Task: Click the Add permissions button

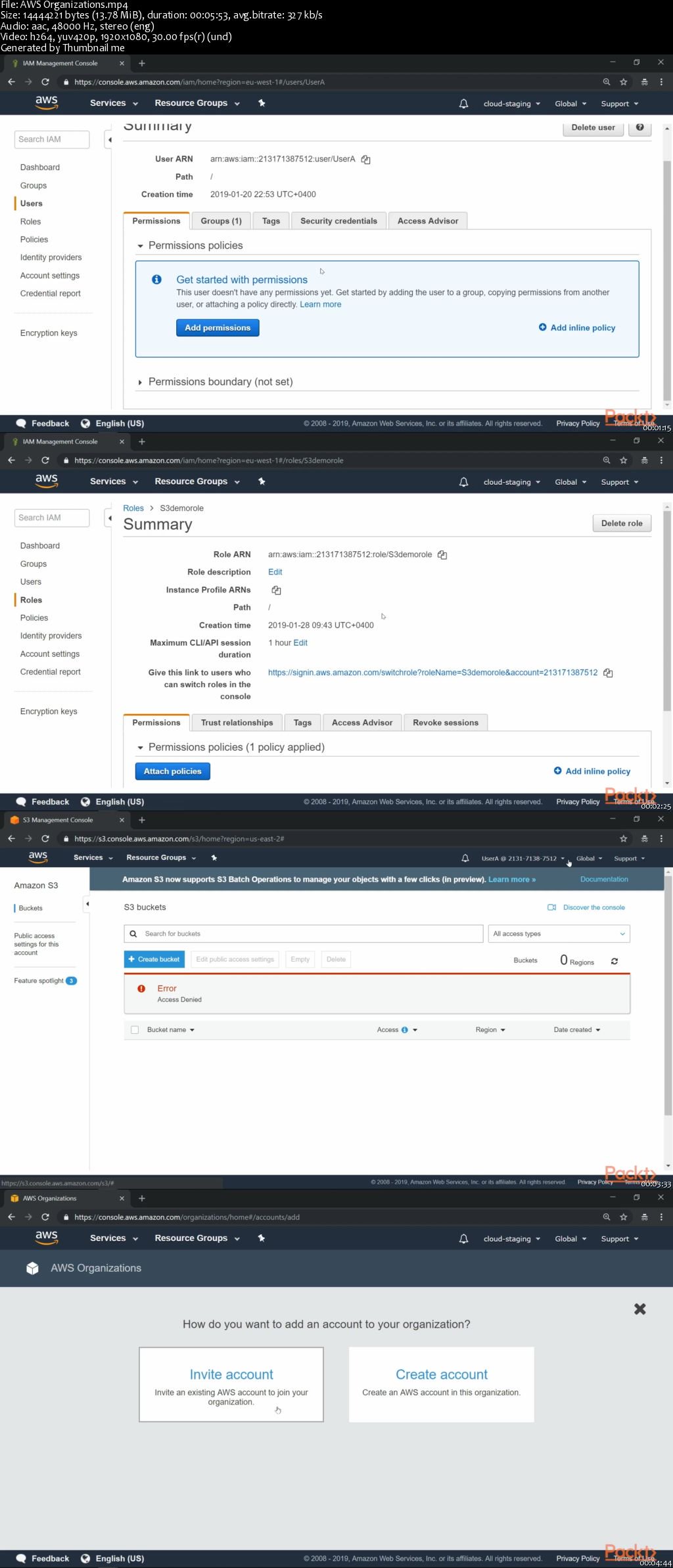Action: pyautogui.click(x=218, y=328)
